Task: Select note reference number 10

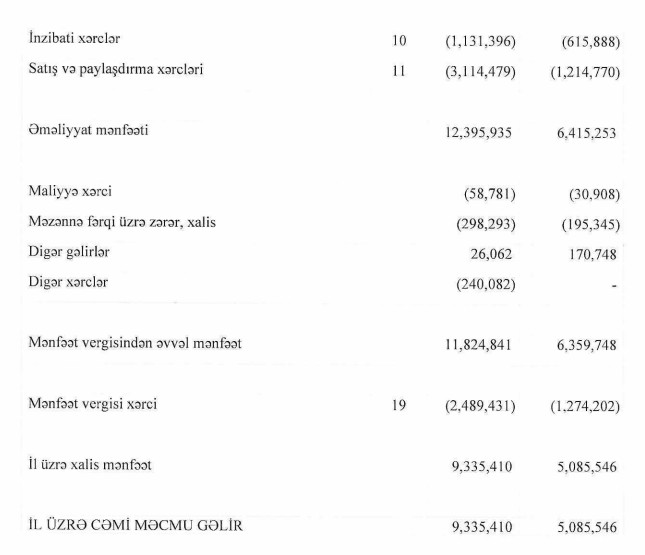Action: (x=399, y=41)
